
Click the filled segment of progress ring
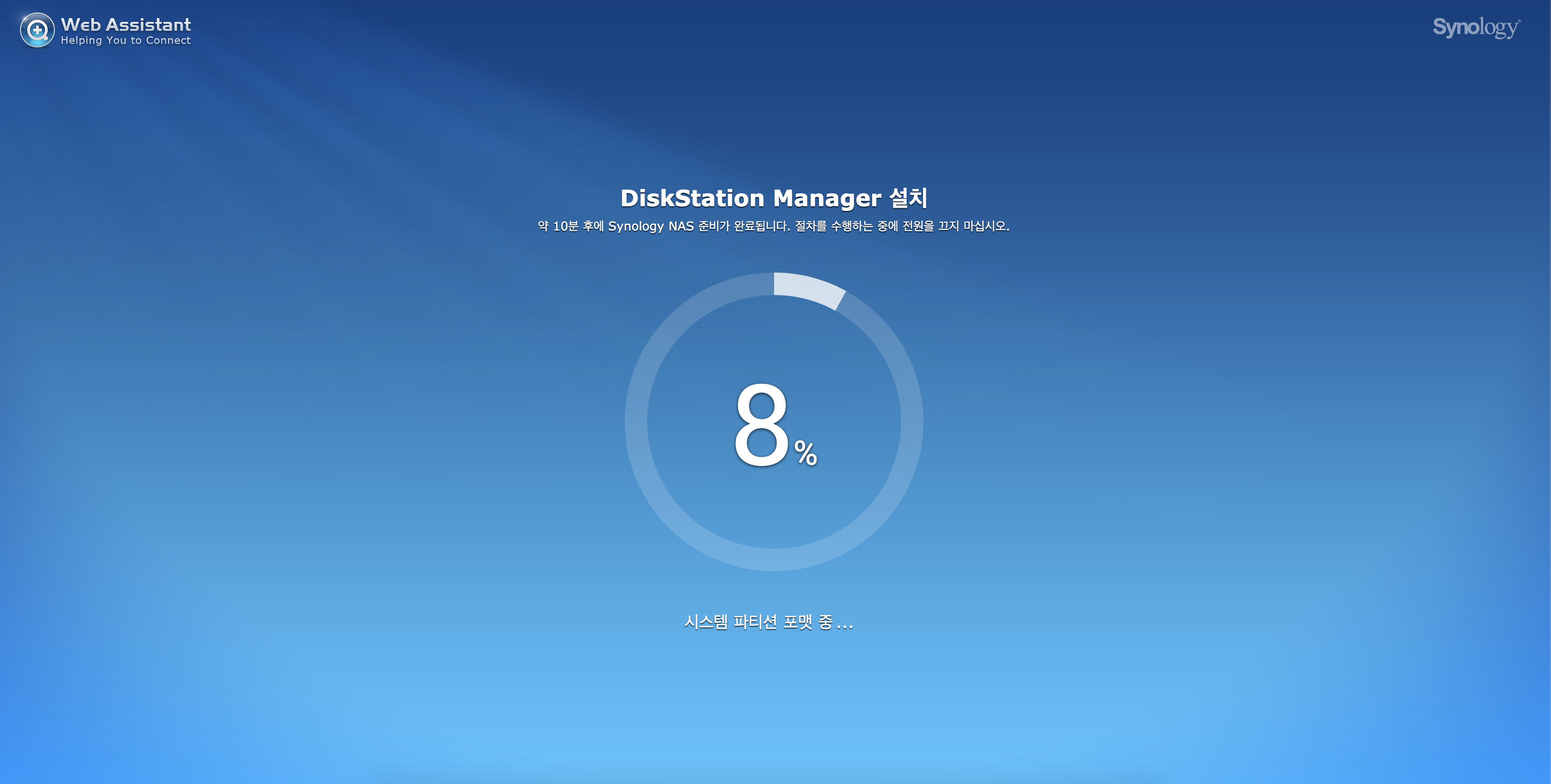809,289
